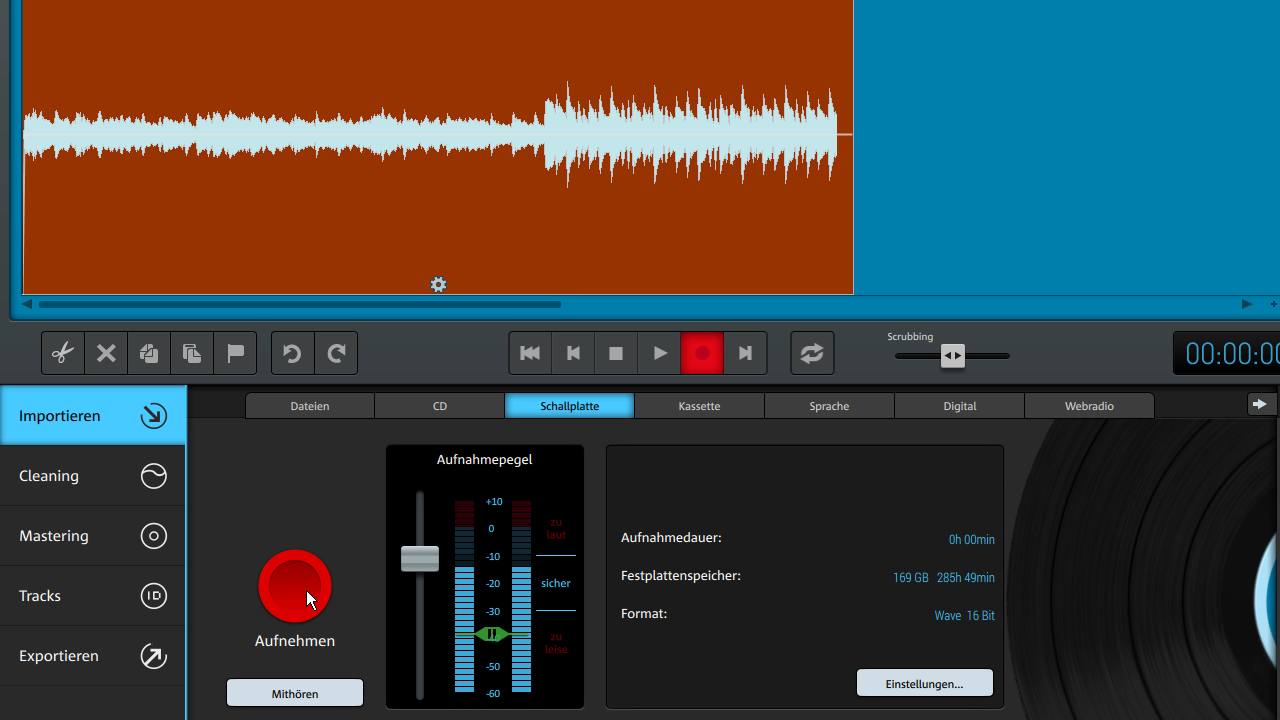This screenshot has height=720, width=1280.
Task: Open the Tracks section
Action: [93, 596]
